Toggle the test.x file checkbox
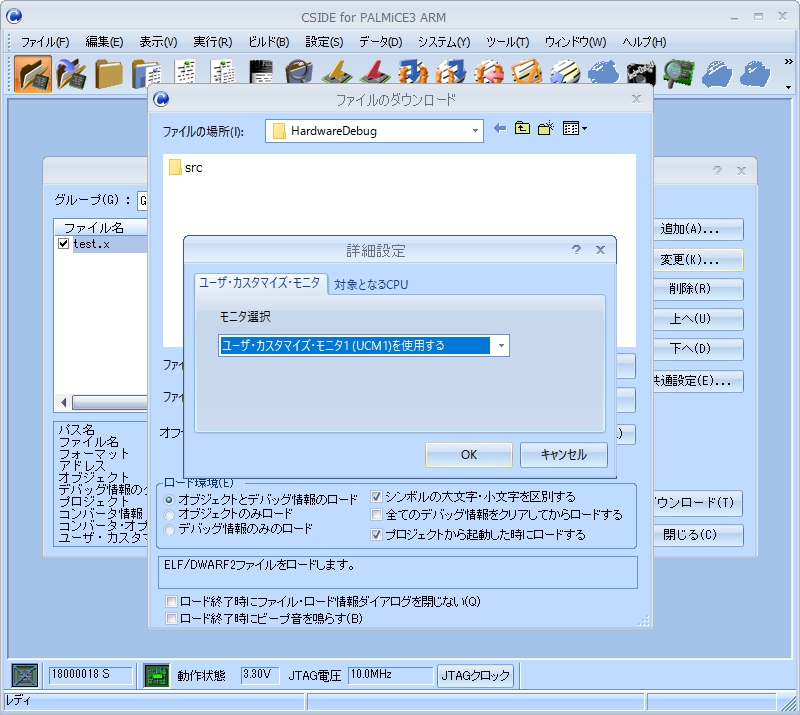 63,243
